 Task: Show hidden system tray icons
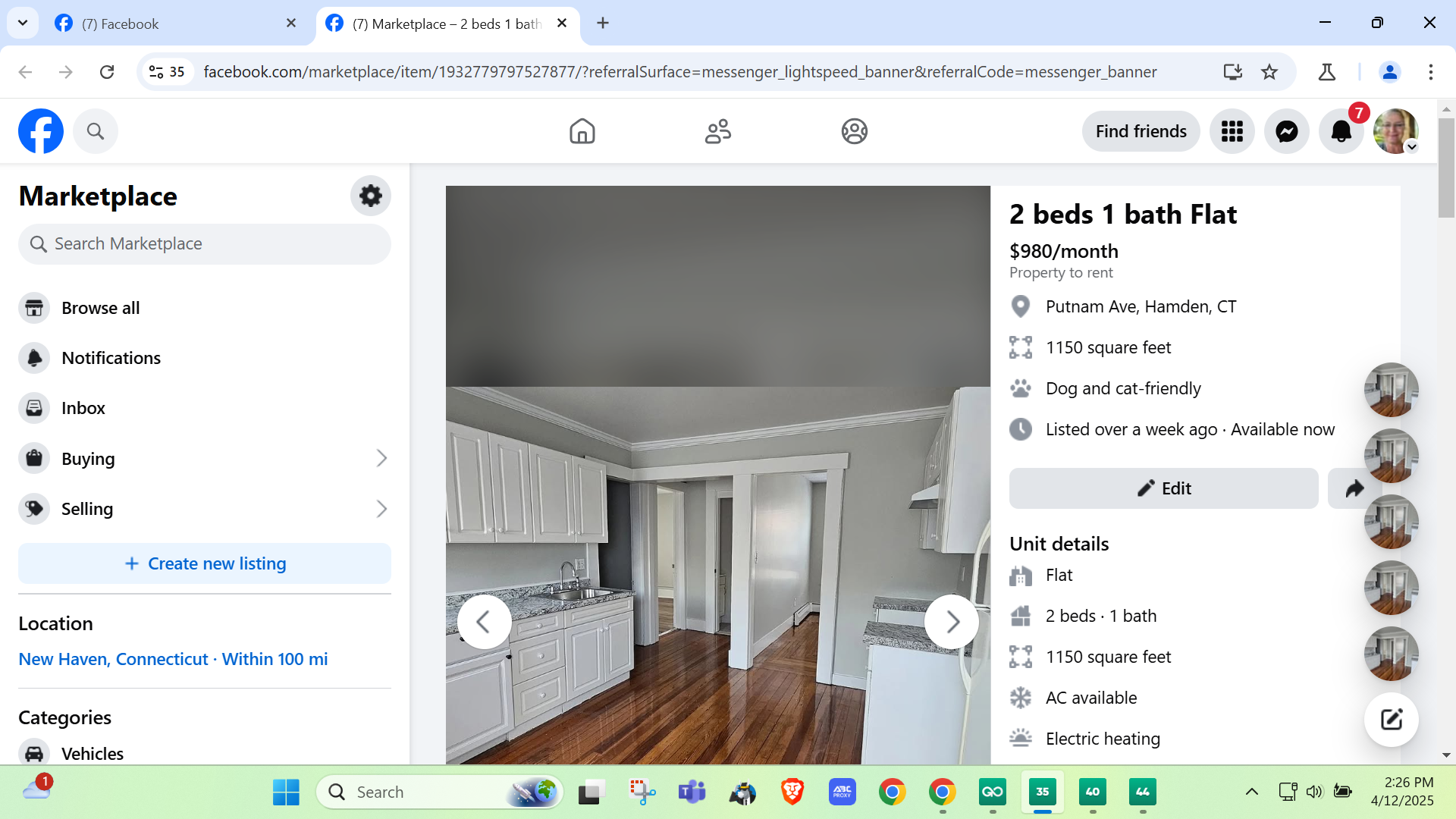click(x=1252, y=792)
